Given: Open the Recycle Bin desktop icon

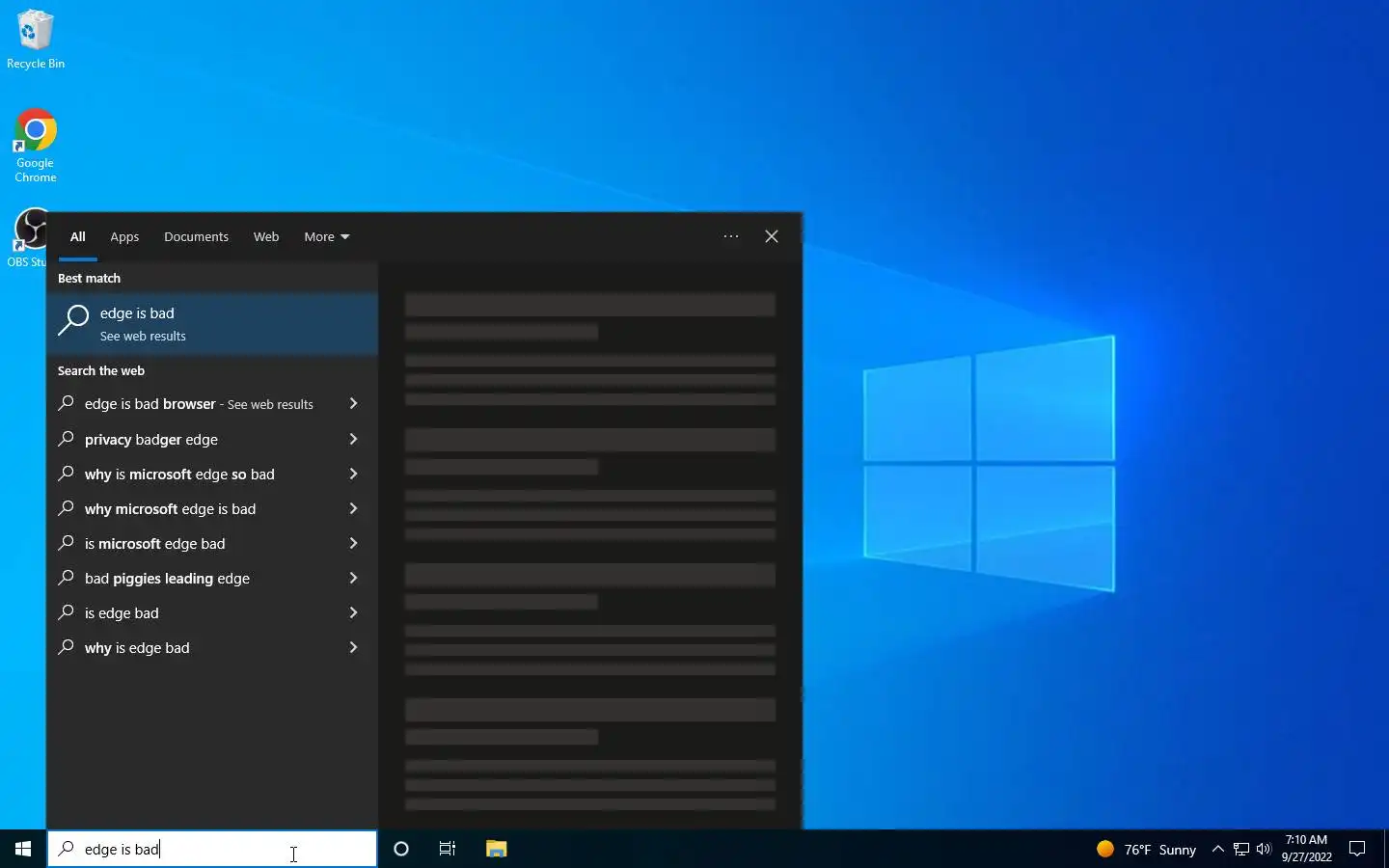Looking at the screenshot, I should [36, 40].
